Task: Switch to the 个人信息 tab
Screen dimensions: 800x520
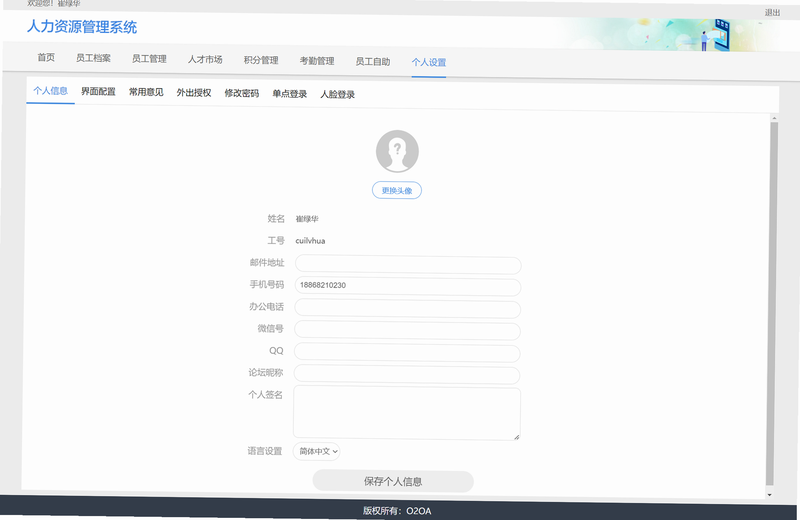Action: pos(51,91)
